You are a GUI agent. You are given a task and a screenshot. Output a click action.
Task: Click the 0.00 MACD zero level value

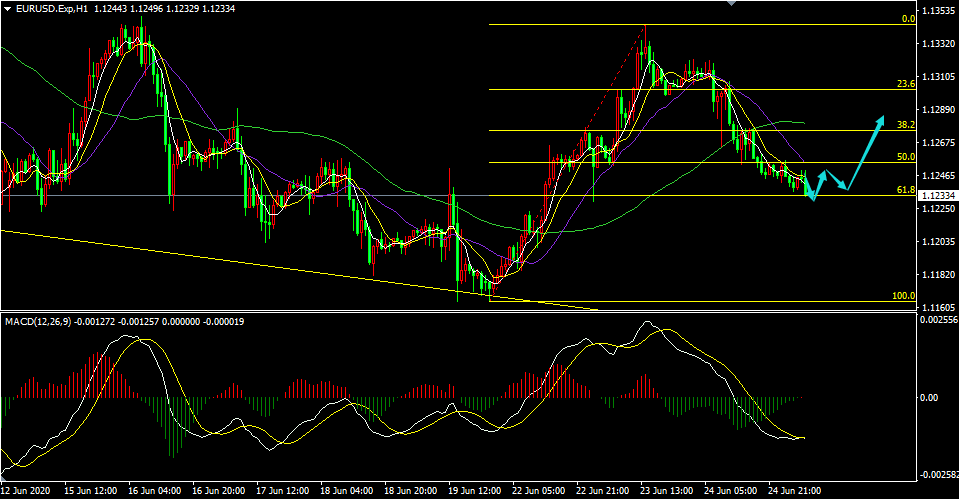pos(929,397)
